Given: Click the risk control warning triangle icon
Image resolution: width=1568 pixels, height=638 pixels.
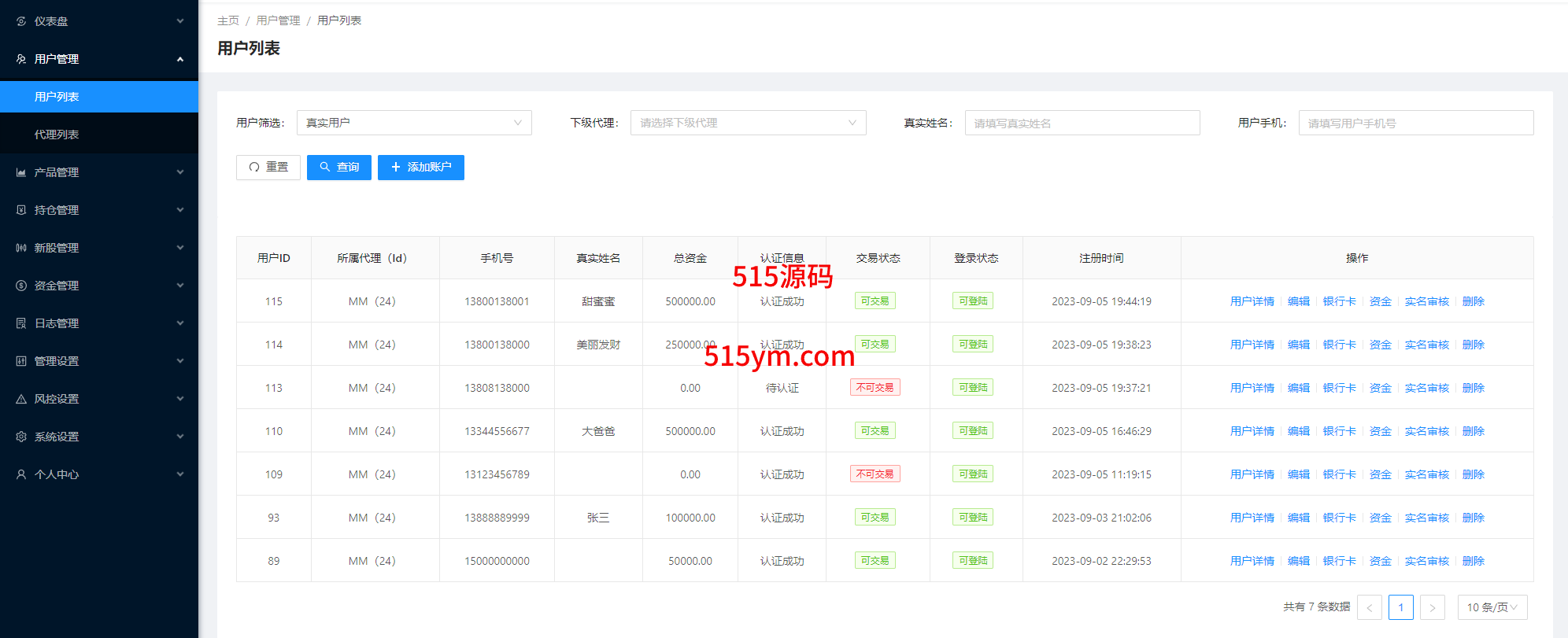Looking at the screenshot, I should tap(21, 399).
